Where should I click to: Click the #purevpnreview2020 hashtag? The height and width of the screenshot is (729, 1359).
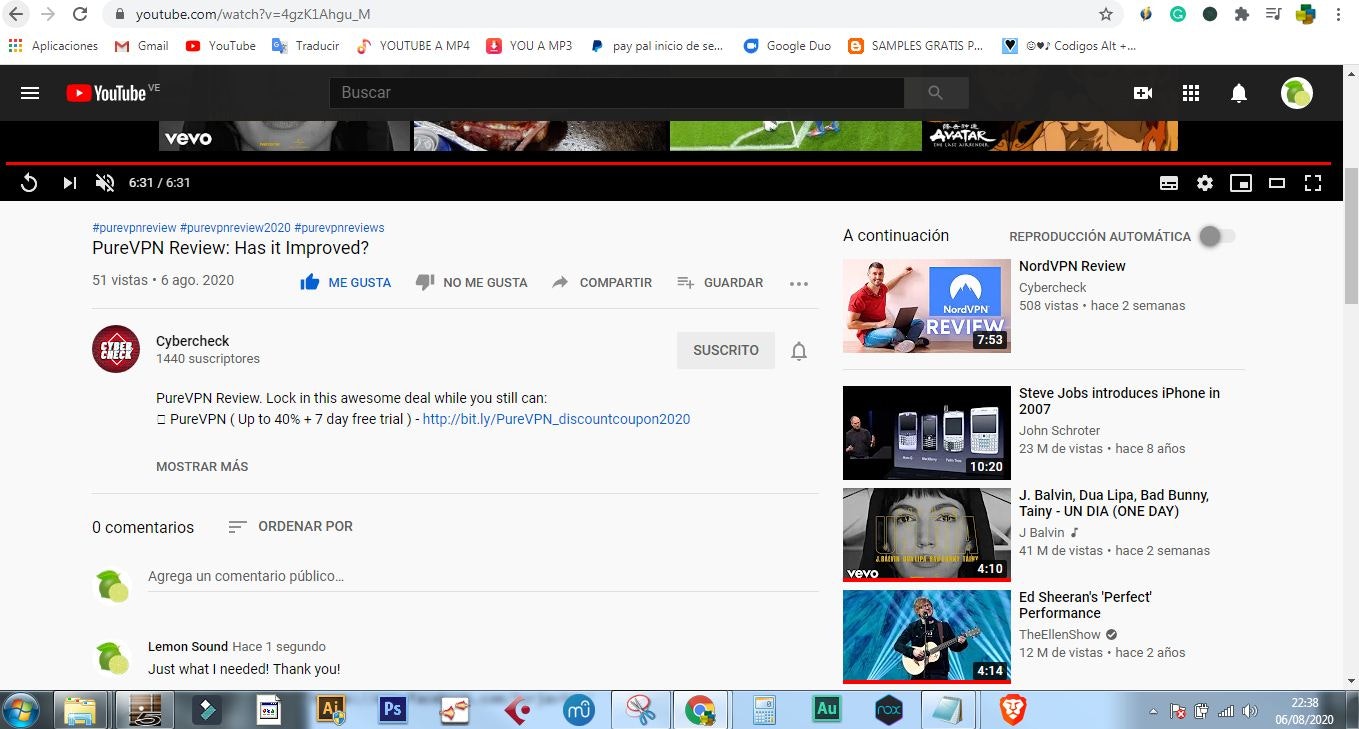[x=235, y=228]
